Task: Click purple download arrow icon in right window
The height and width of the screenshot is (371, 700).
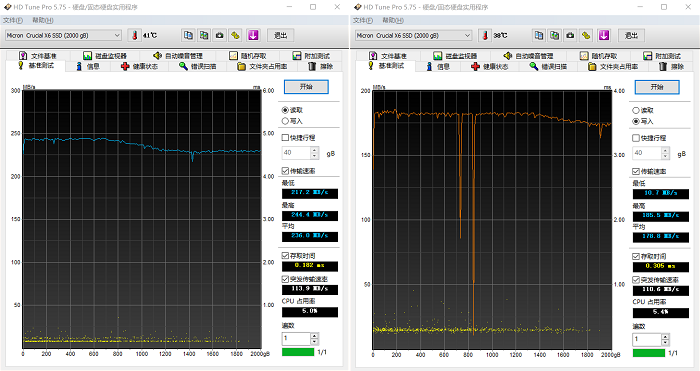Action: [x=604, y=35]
